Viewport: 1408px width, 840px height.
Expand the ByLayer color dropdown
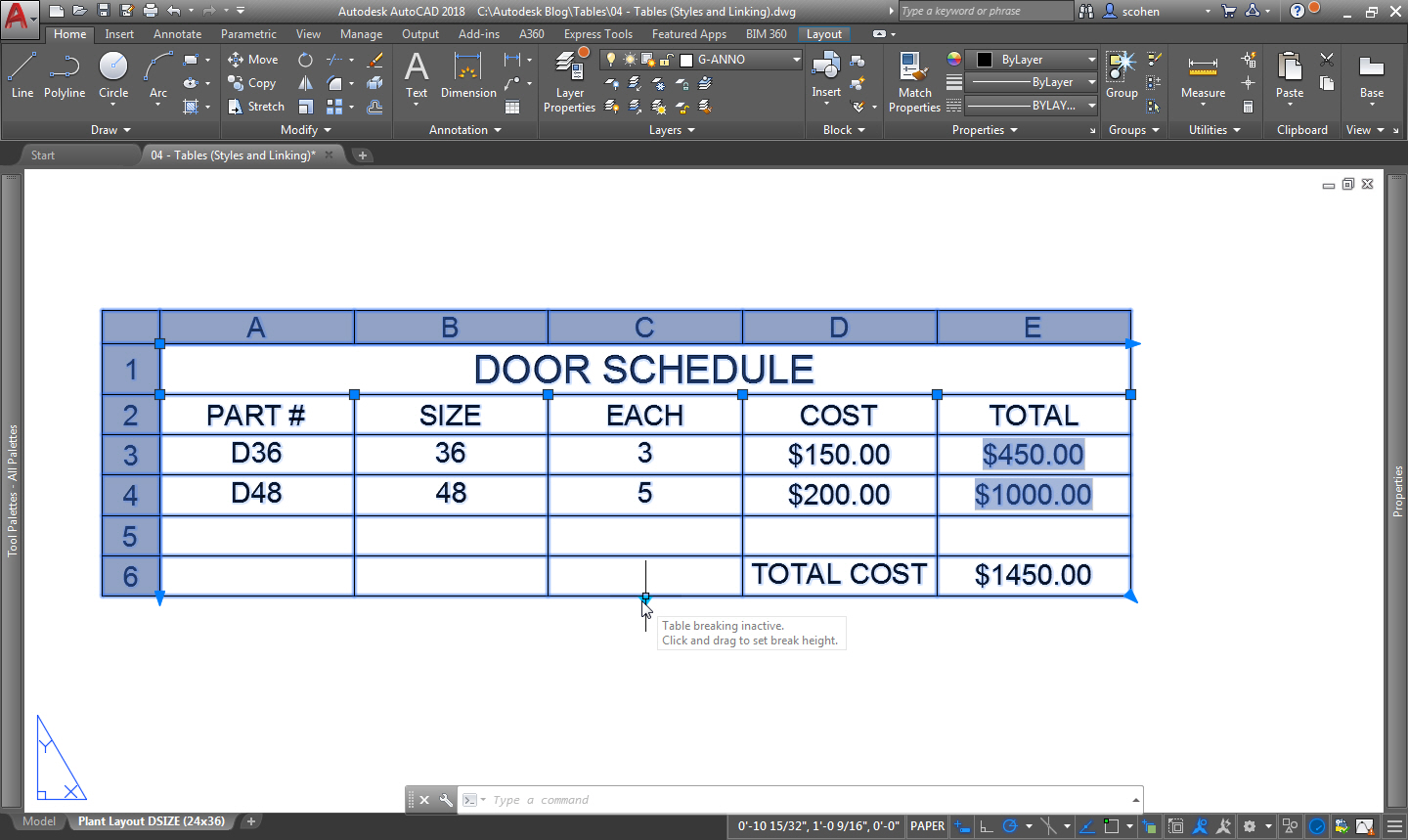[x=1092, y=59]
